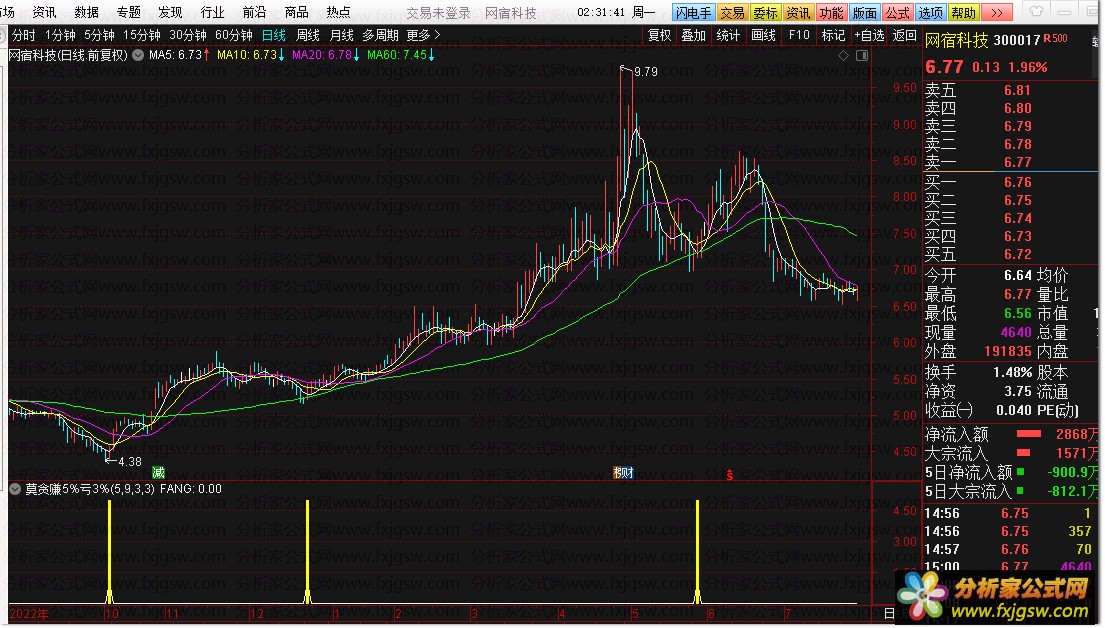
Task: Click the 2022年 timeline label
Action: tap(29, 614)
